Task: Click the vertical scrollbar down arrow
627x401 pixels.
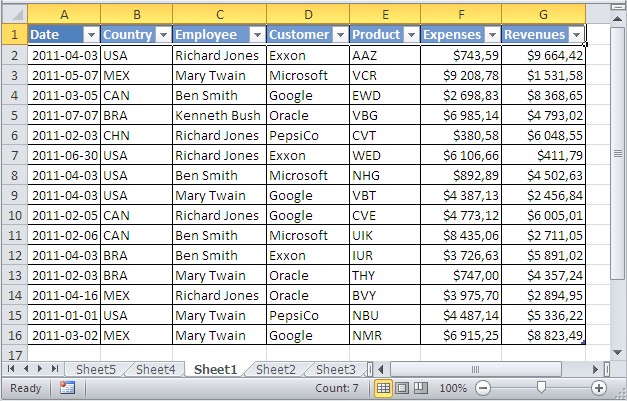Action: coord(617,352)
